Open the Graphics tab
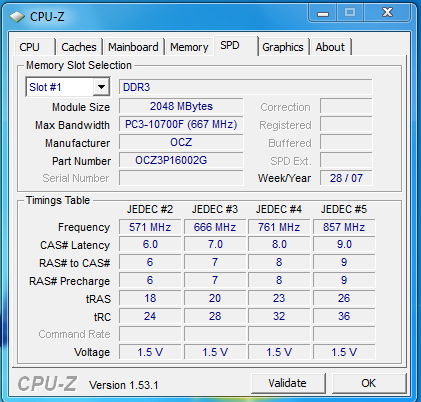Screen dimensions: 421x402 283,47
